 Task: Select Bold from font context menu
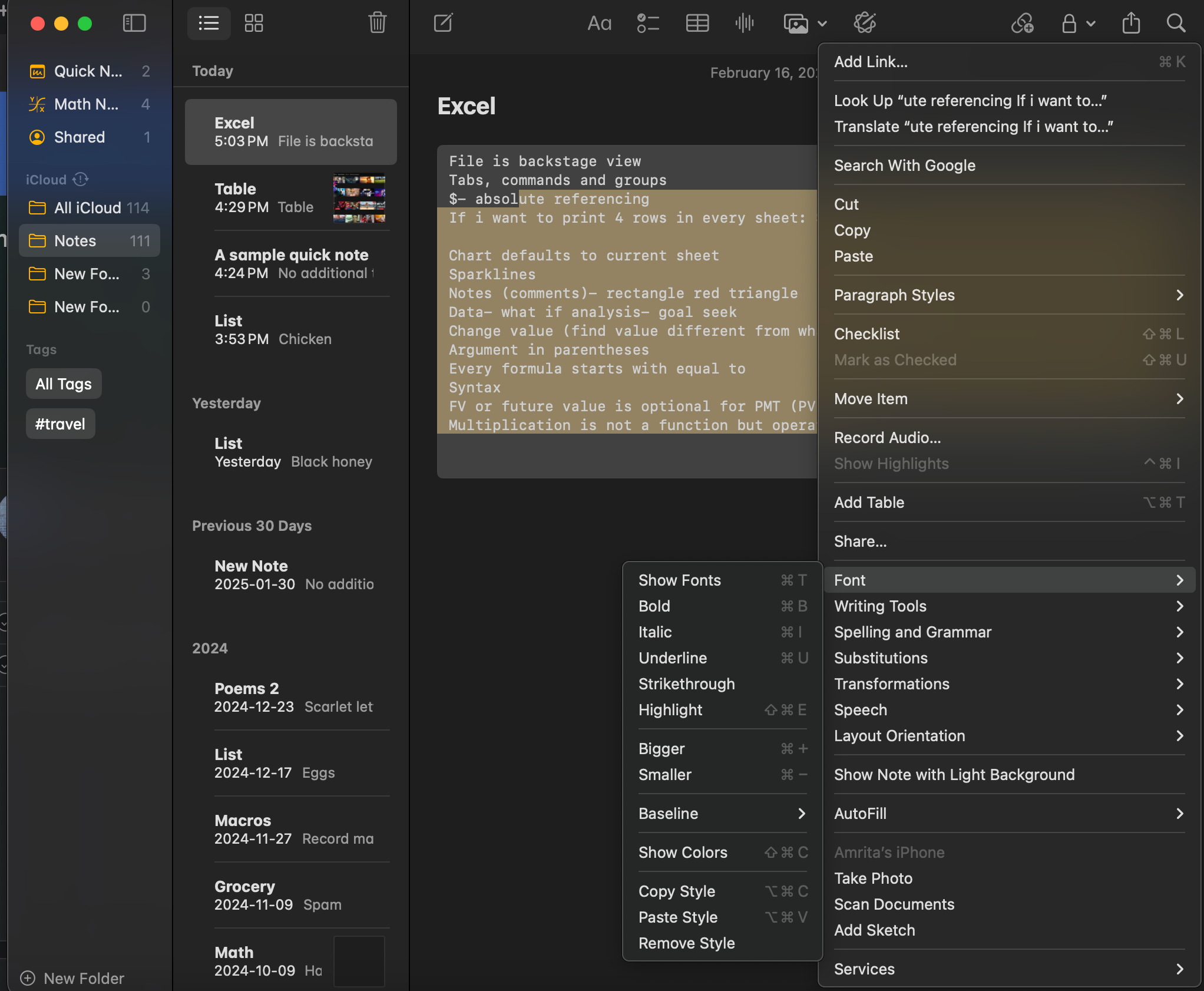[654, 604]
